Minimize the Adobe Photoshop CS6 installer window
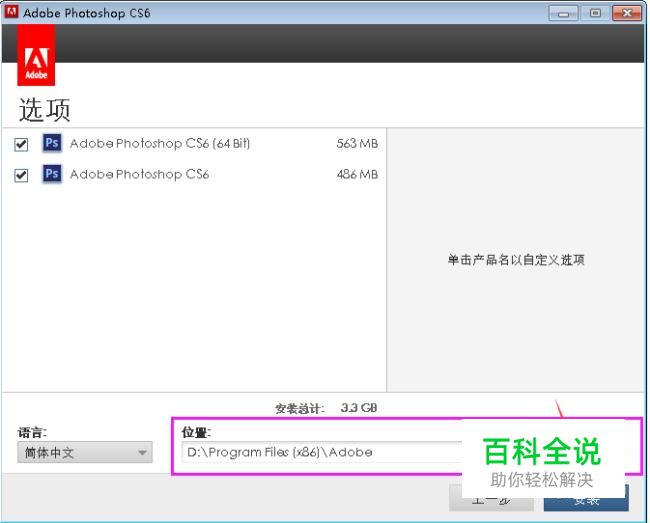 (563, 13)
